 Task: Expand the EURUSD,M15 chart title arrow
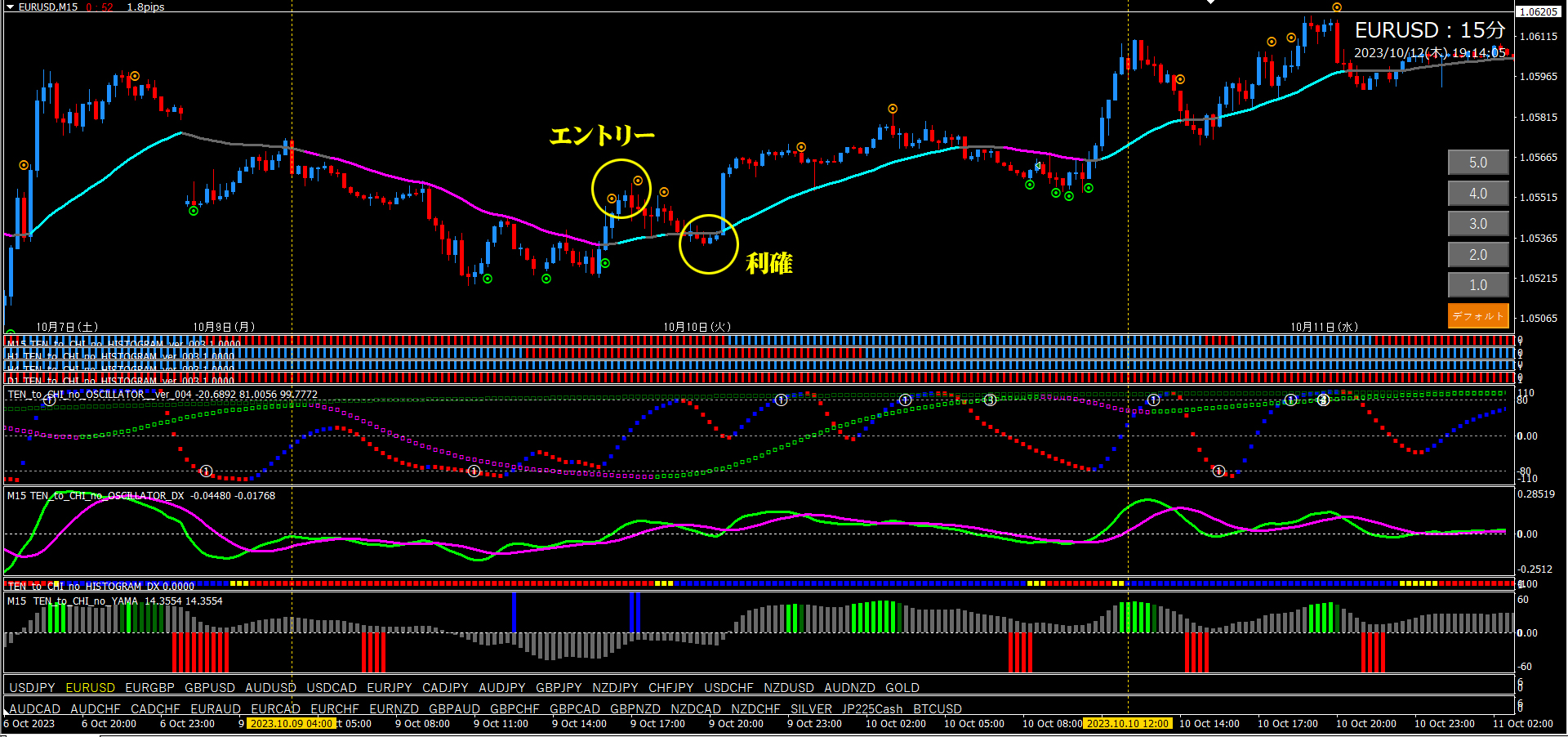click(x=11, y=7)
